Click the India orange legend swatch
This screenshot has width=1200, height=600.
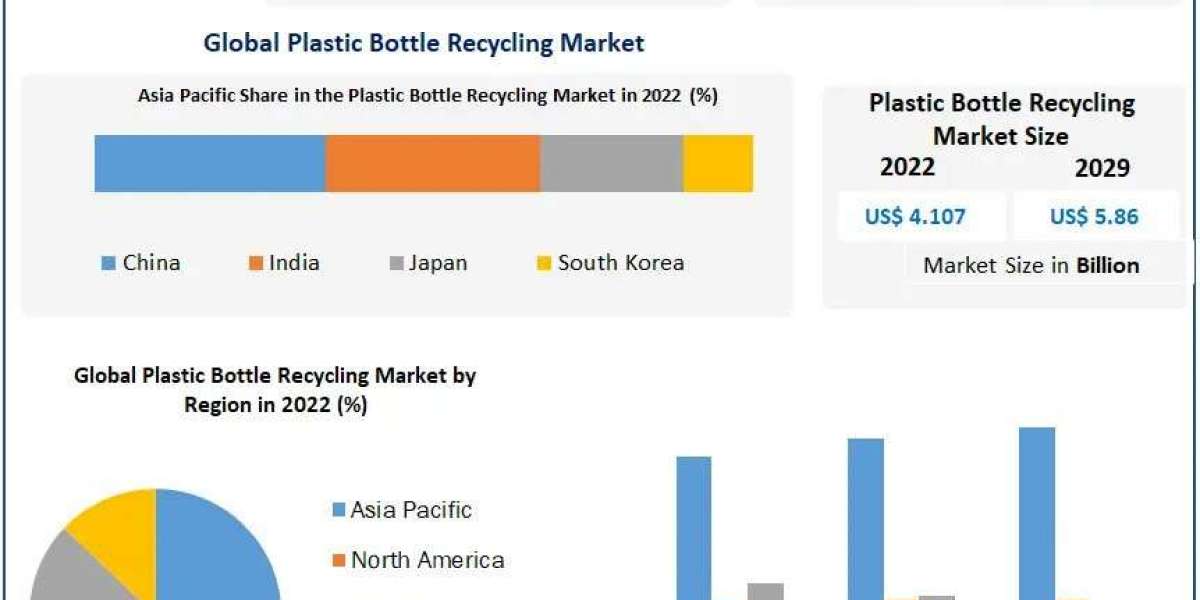[x=255, y=264]
